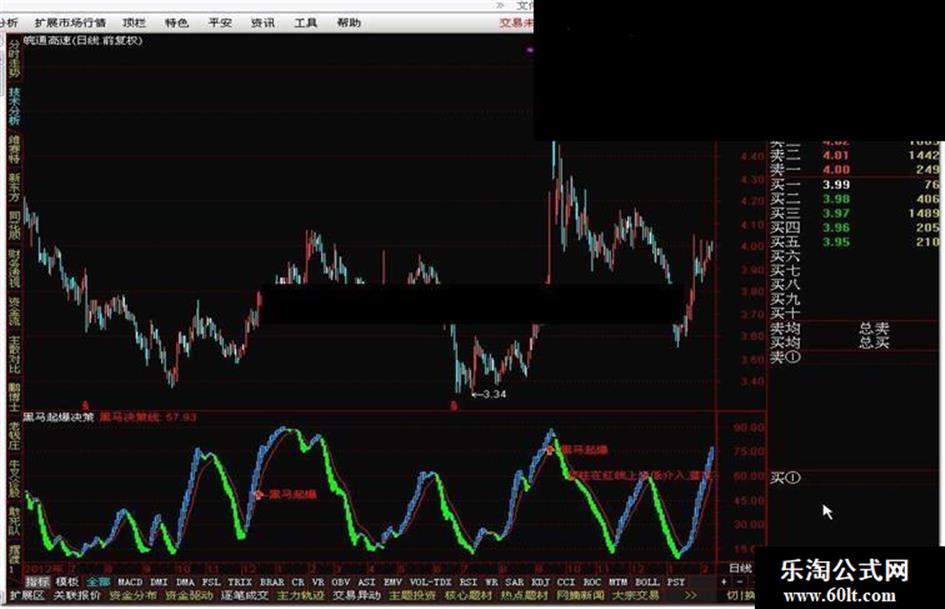Open the 资讯 menu
Image resolution: width=945 pixels, height=609 pixels.
click(263, 23)
